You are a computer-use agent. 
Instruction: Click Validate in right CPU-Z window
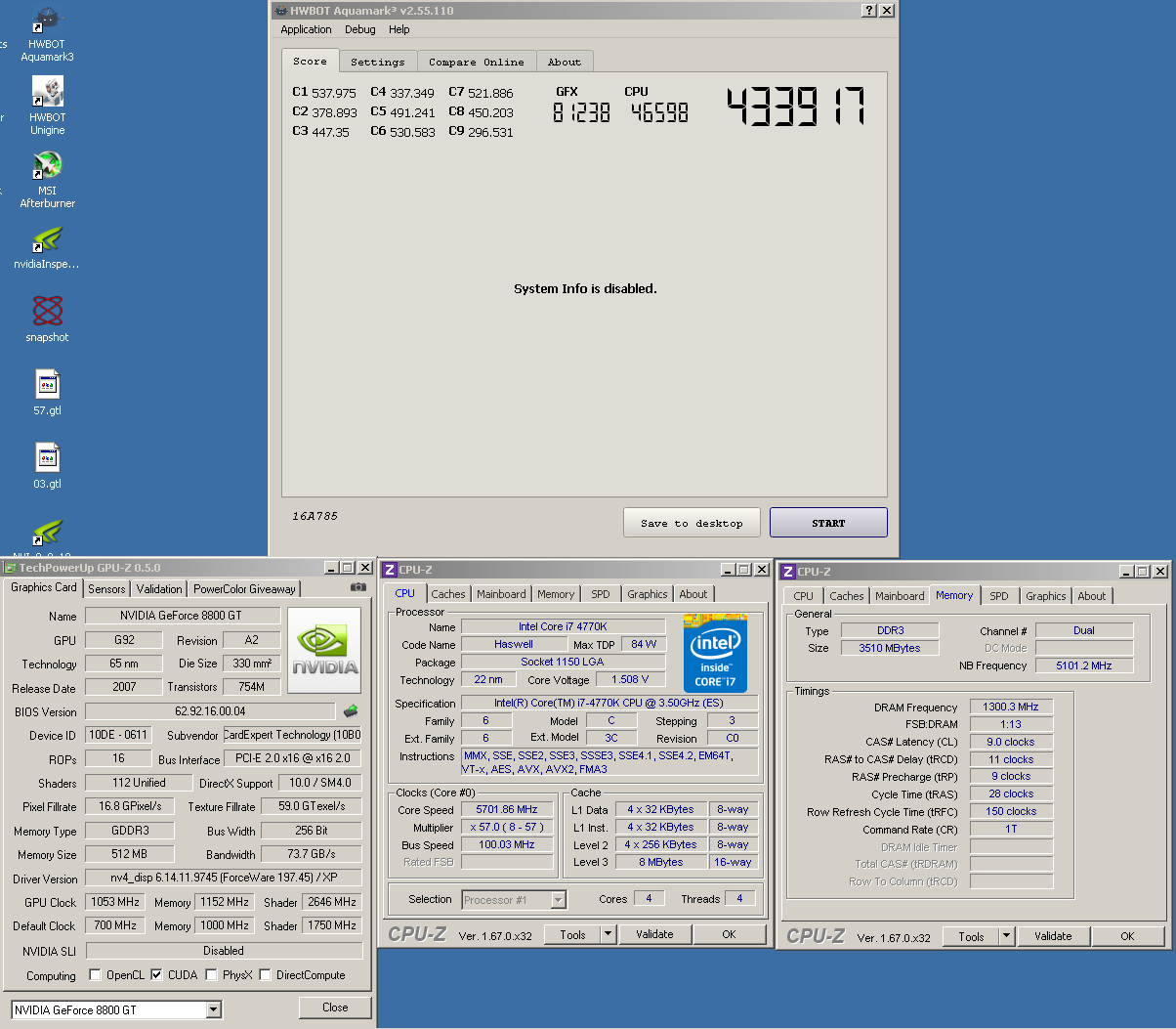tap(1053, 936)
